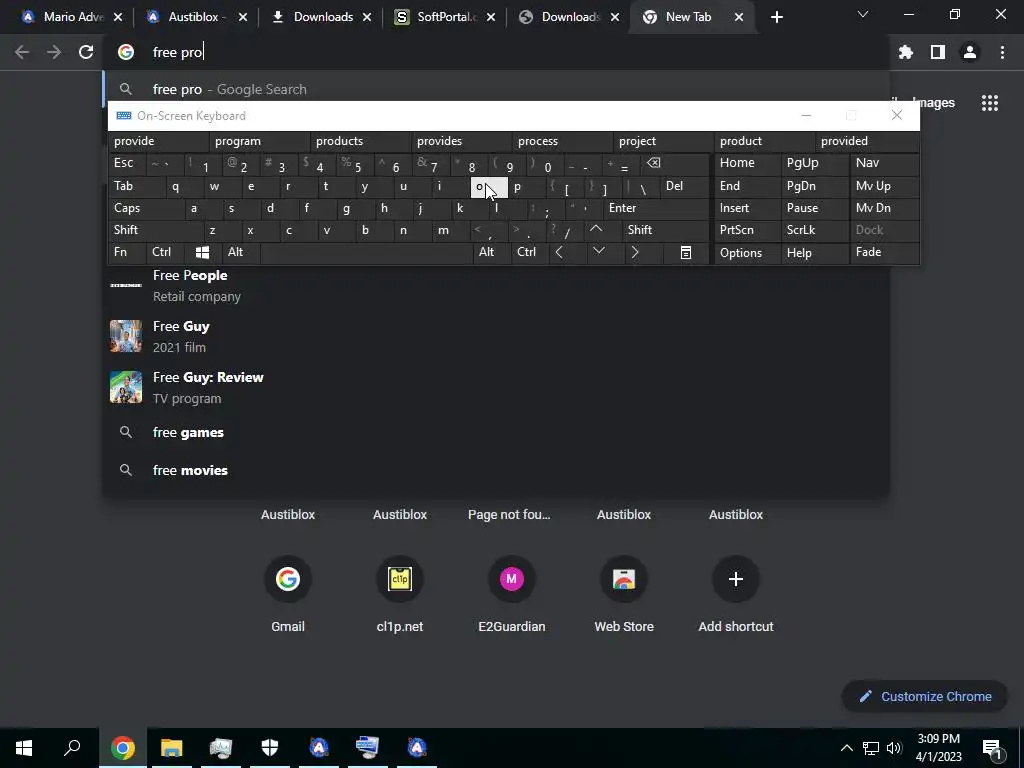Open the Chrome extensions puzzle icon
The height and width of the screenshot is (768, 1024).
point(906,52)
